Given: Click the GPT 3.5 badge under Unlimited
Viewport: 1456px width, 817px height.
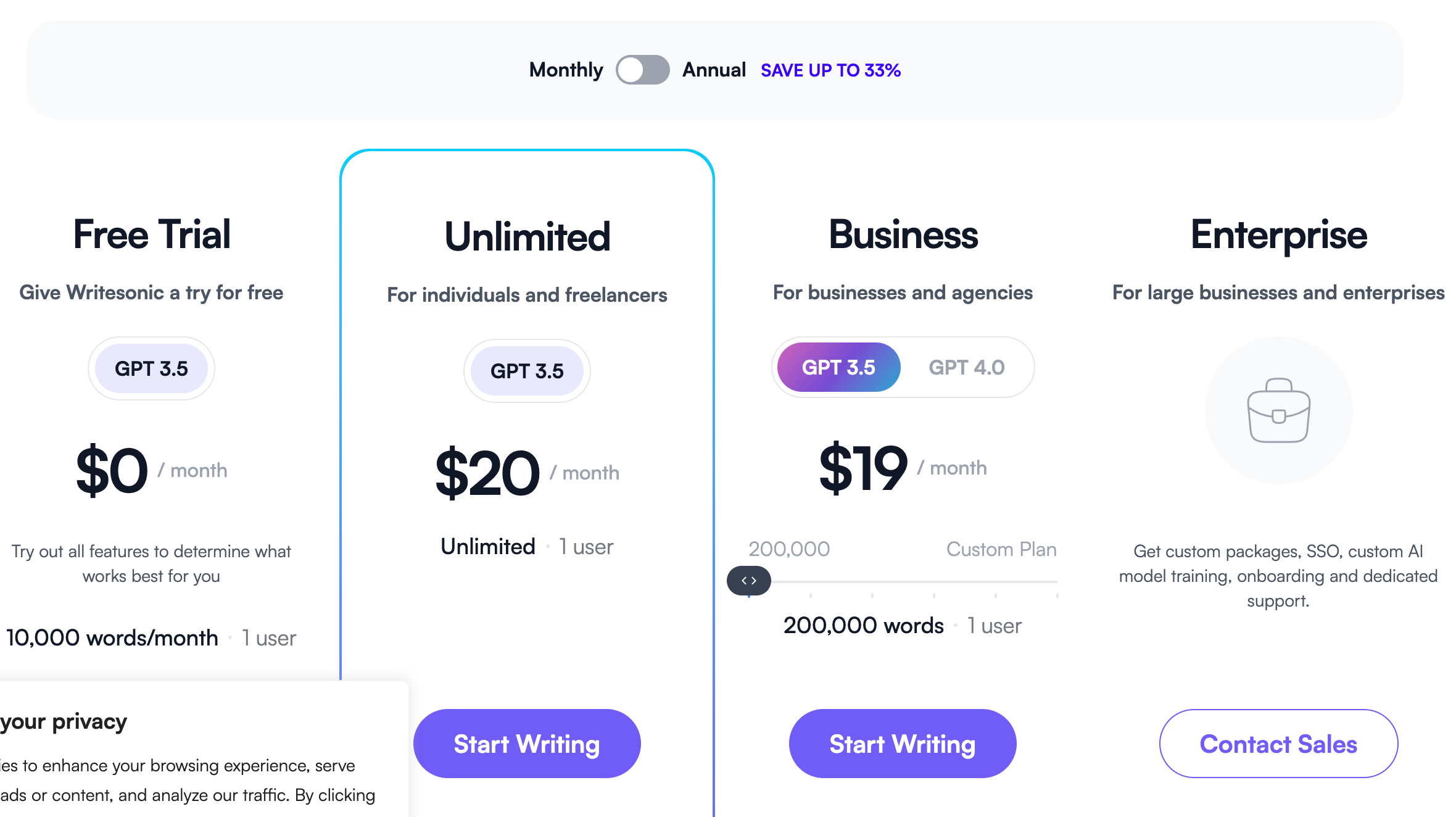Looking at the screenshot, I should click(527, 371).
